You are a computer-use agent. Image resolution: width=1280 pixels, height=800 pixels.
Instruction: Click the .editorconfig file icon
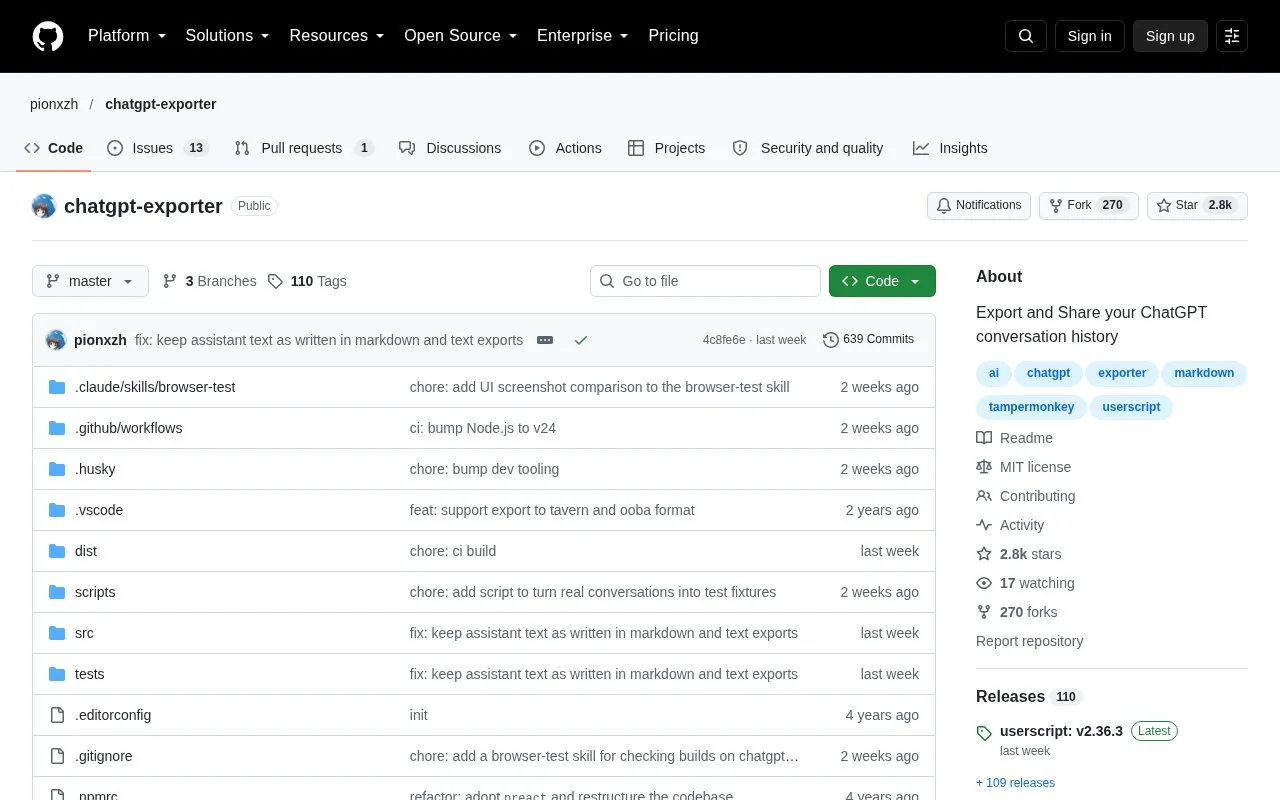tap(57, 715)
